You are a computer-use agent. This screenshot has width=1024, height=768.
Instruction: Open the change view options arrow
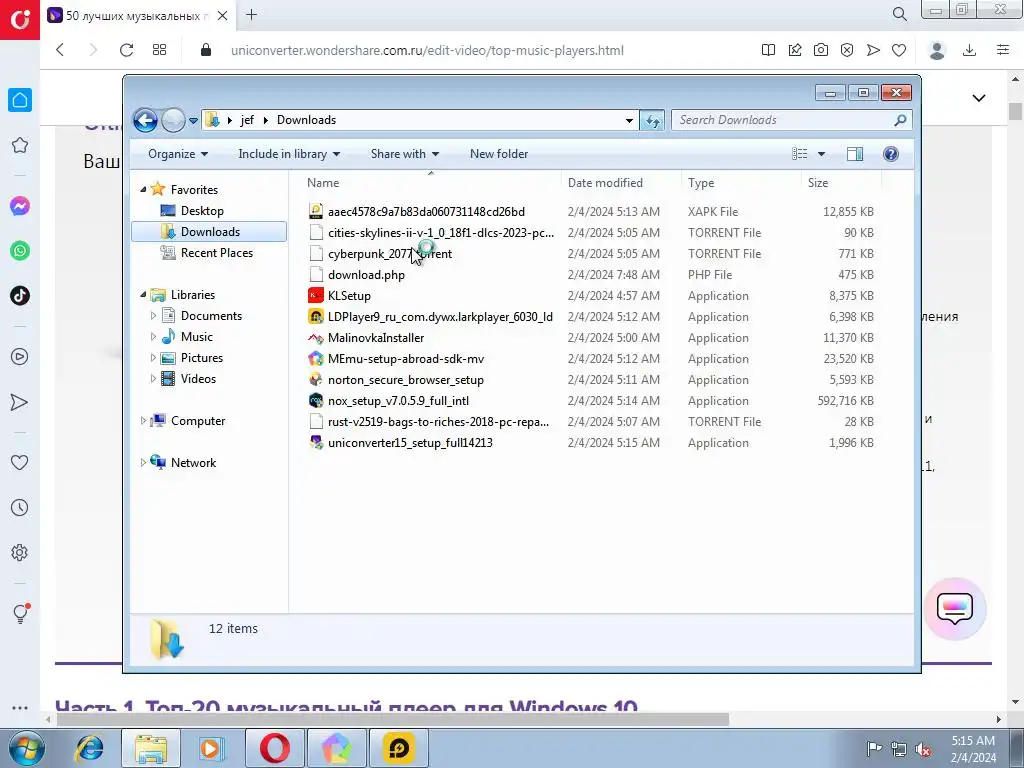point(822,154)
